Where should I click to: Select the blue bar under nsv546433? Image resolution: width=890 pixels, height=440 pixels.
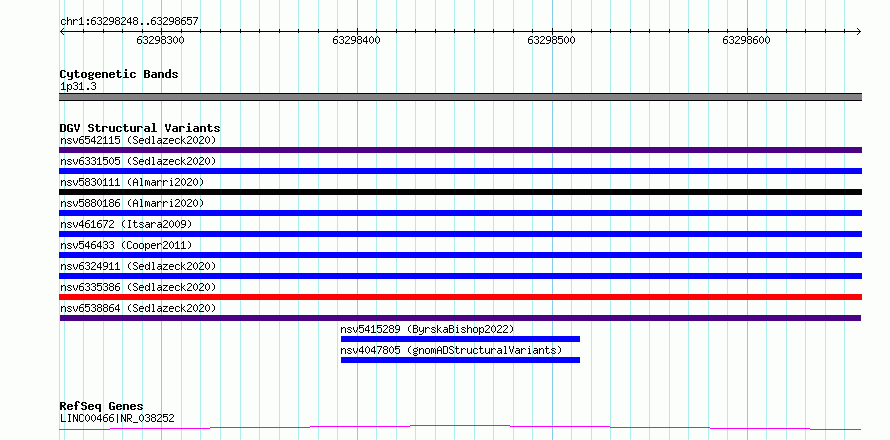point(460,255)
